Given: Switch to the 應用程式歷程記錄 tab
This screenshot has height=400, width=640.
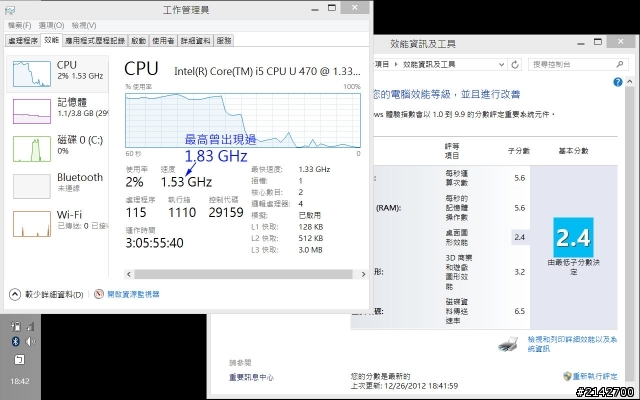Looking at the screenshot, I should click(x=95, y=40).
